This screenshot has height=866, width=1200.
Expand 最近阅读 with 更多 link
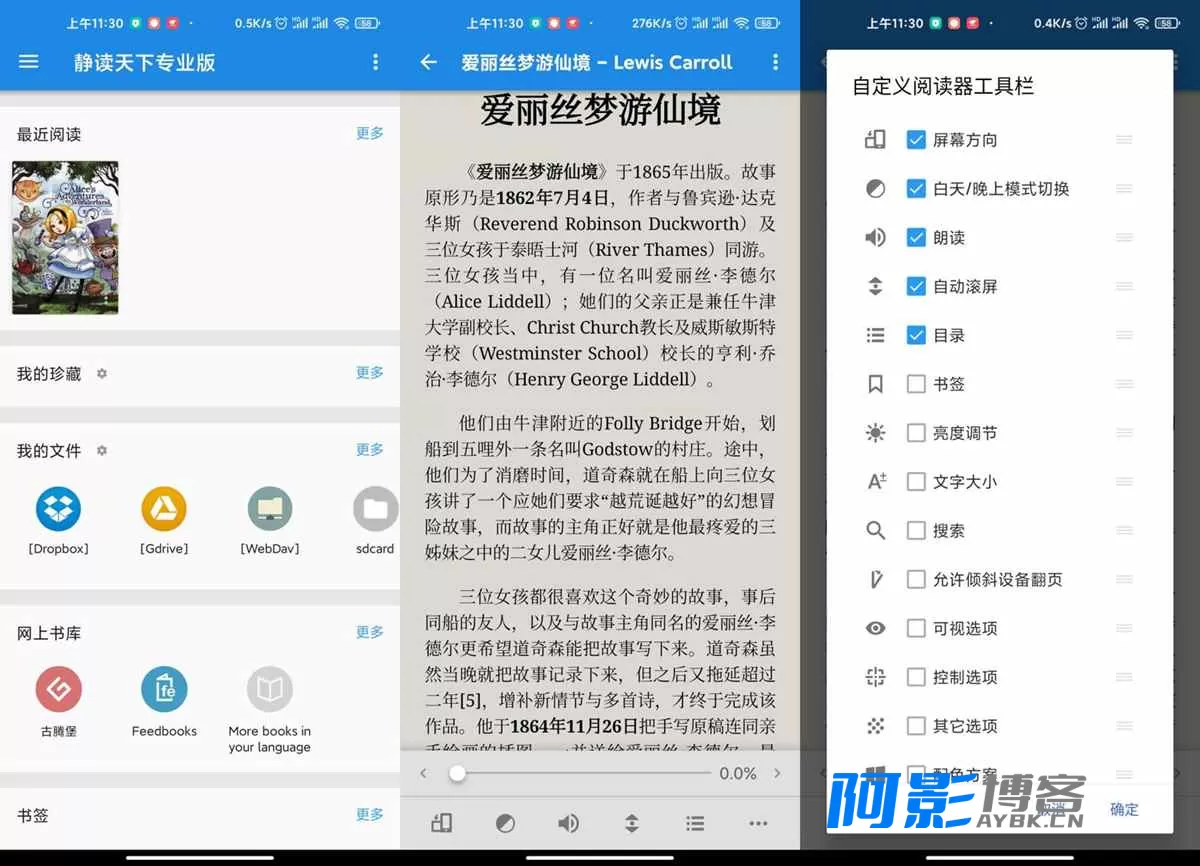(370, 133)
